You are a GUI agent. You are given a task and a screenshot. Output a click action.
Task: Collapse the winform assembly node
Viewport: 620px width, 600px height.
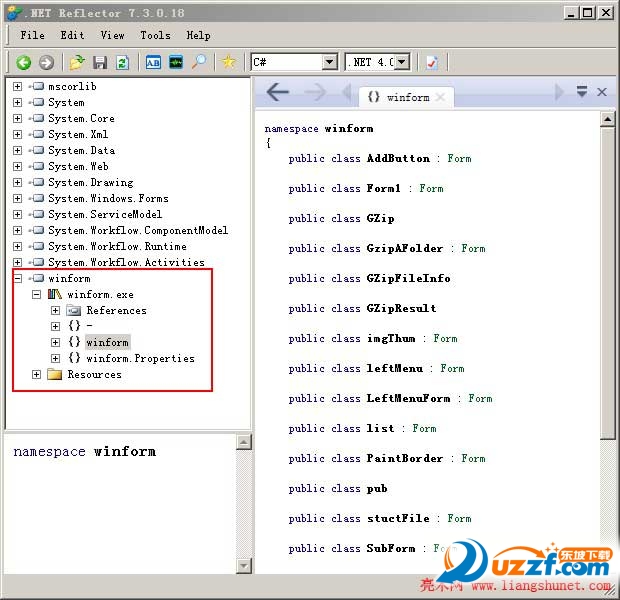coord(17,278)
